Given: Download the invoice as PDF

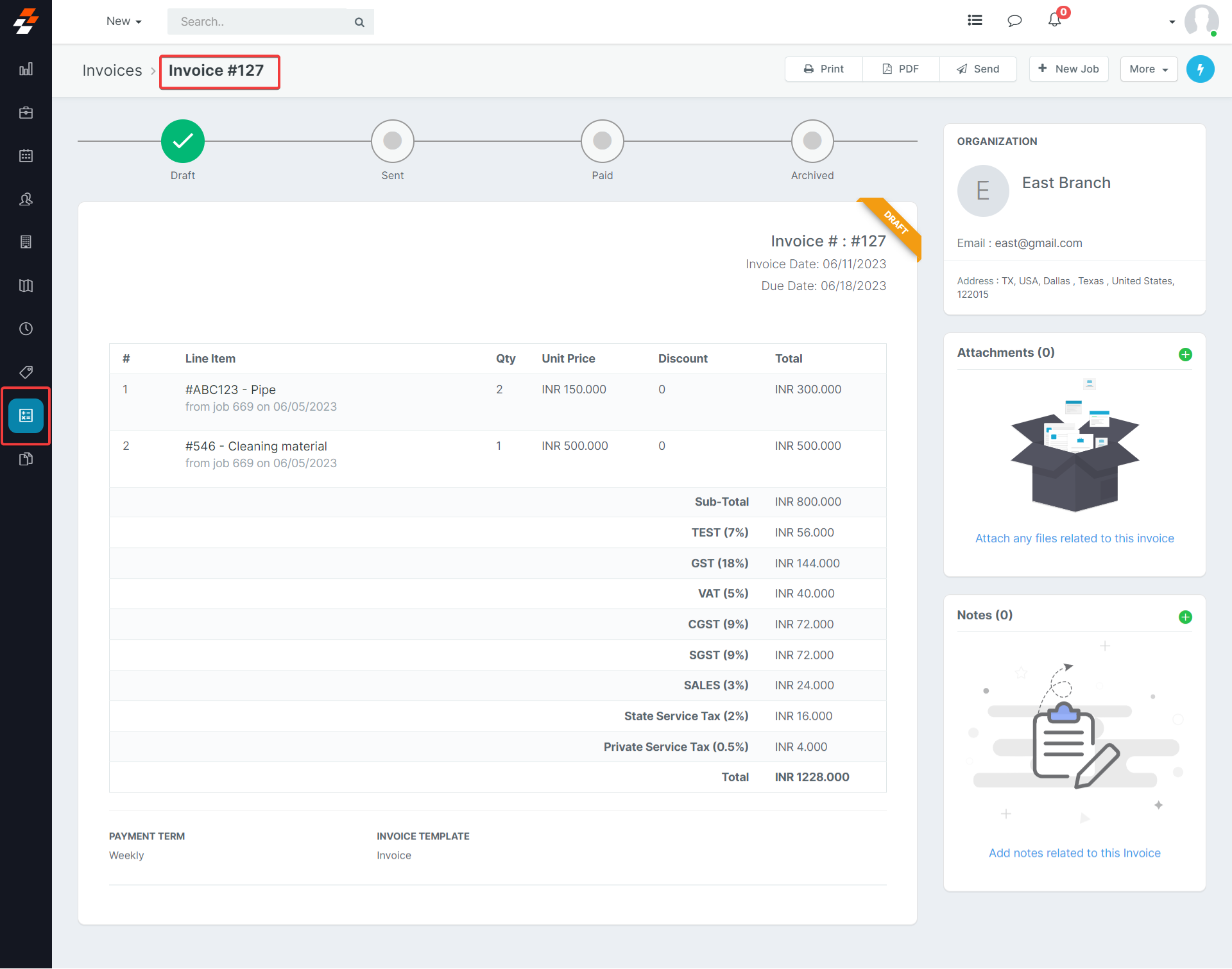Looking at the screenshot, I should pyautogui.click(x=900, y=69).
